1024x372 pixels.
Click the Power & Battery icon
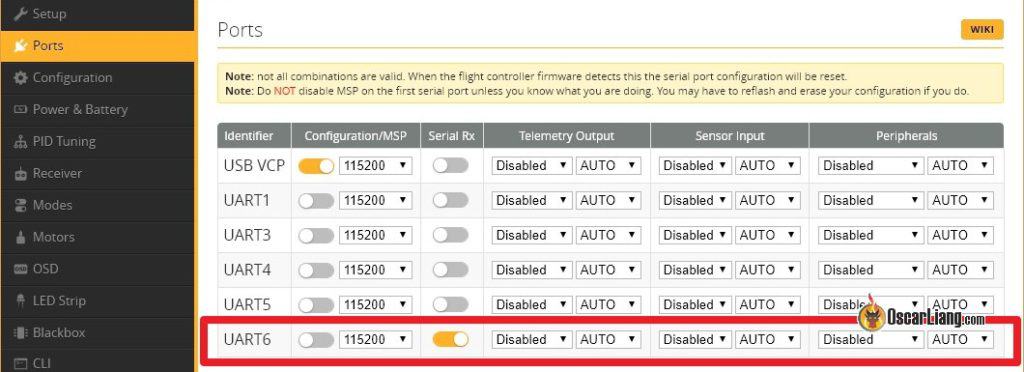pos(21,109)
